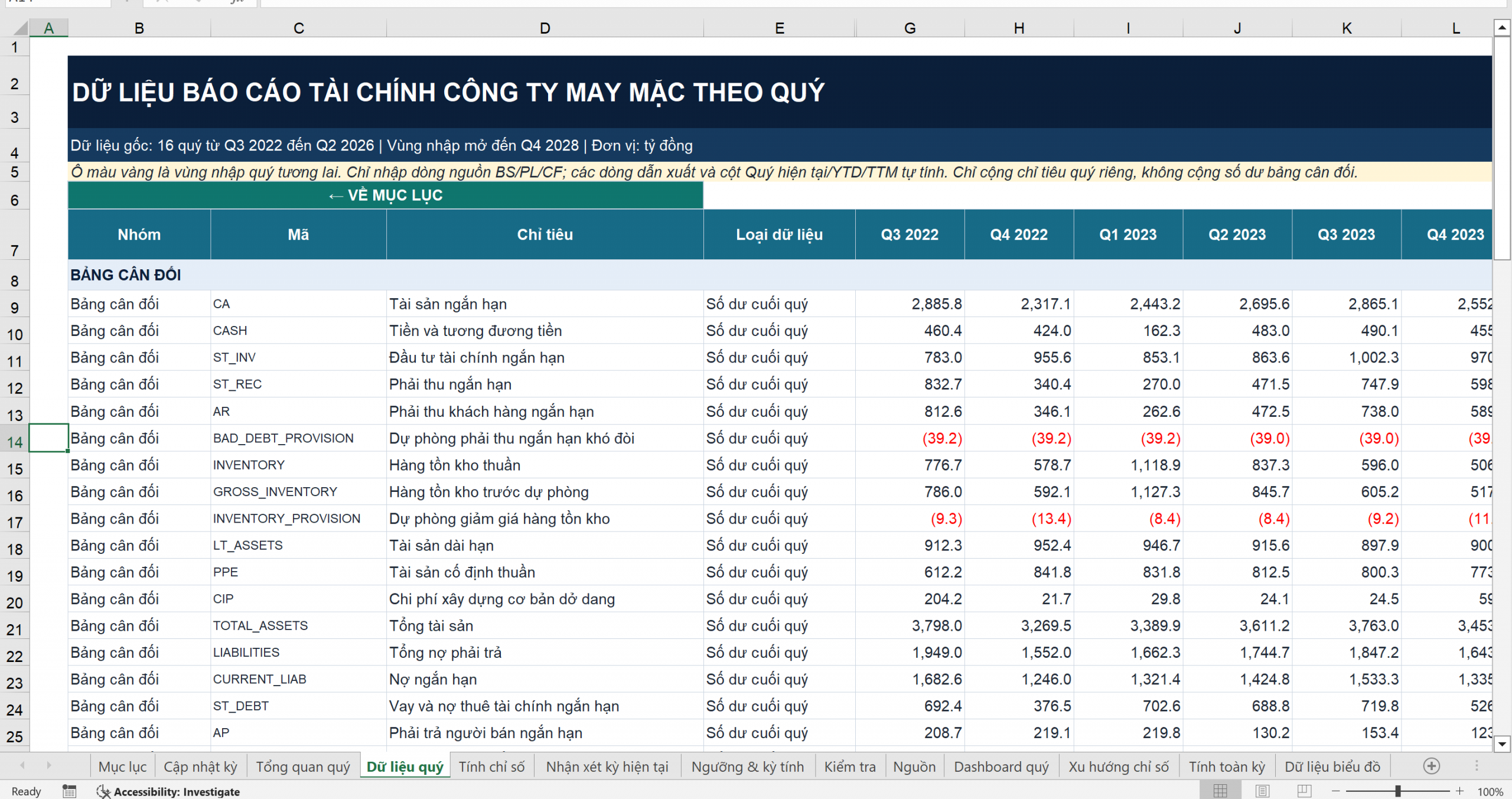1512x799 pixels.
Task: Zoom out with minus icon
Action: (x=1335, y=791)
